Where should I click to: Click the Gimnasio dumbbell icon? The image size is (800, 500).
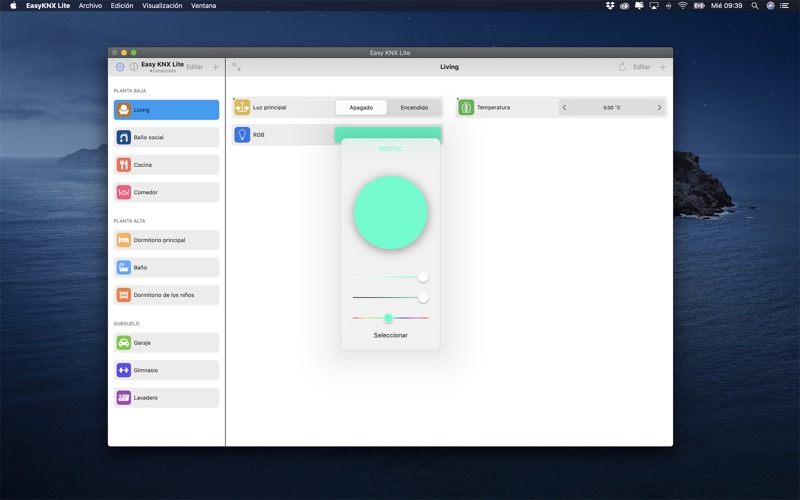click(x=123, y=370)
